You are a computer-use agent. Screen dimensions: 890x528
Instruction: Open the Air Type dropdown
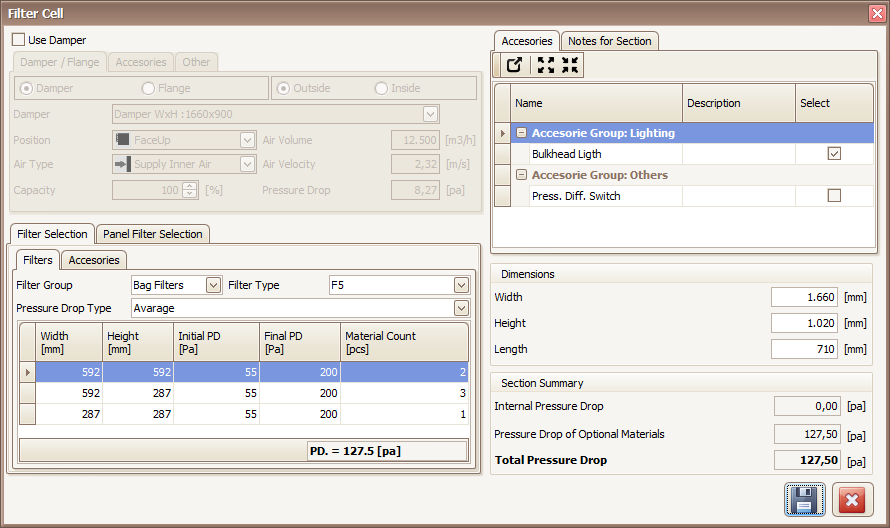click(247, 164)
